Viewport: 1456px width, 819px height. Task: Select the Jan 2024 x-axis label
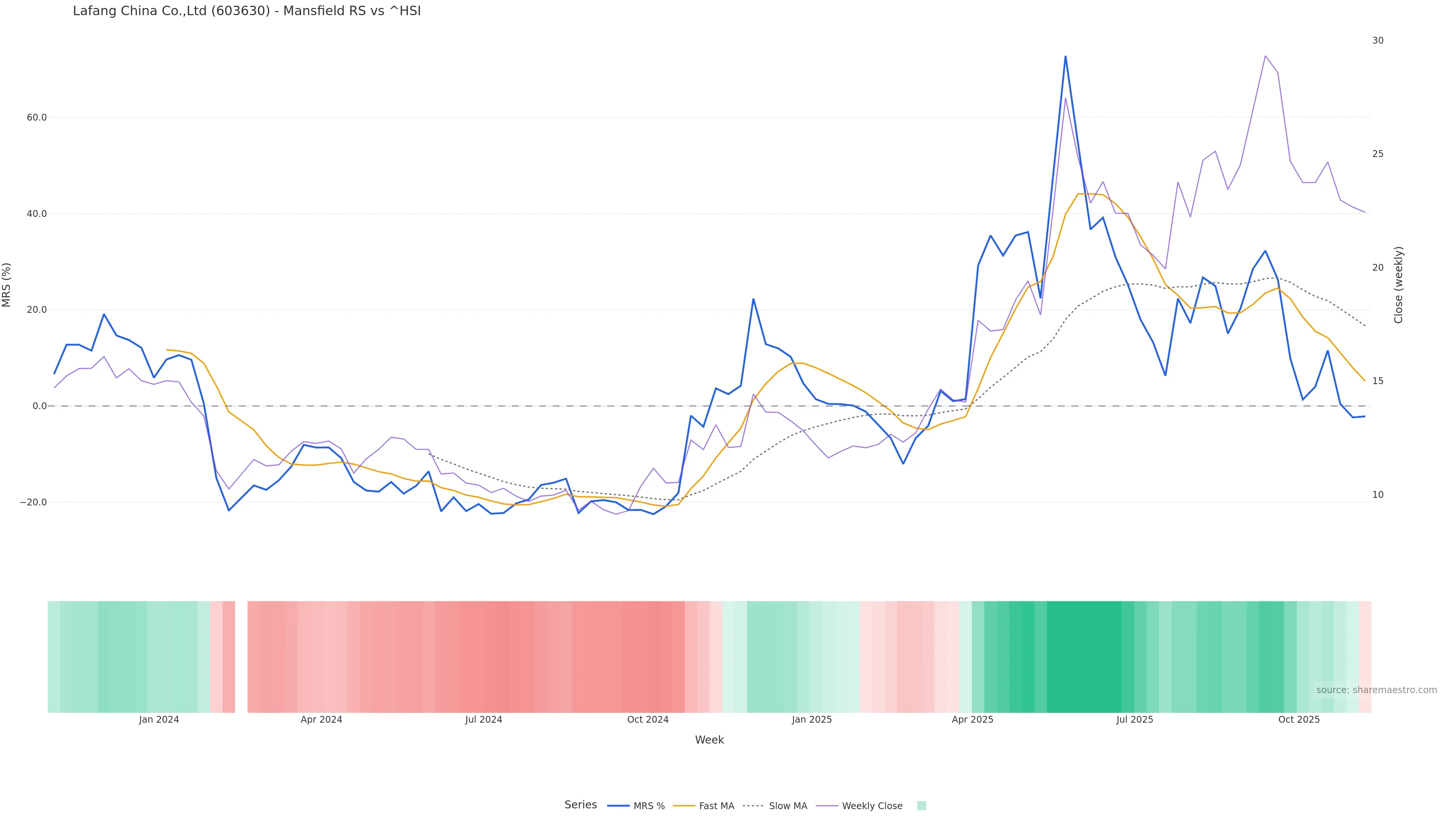click(x=159, y=720)
